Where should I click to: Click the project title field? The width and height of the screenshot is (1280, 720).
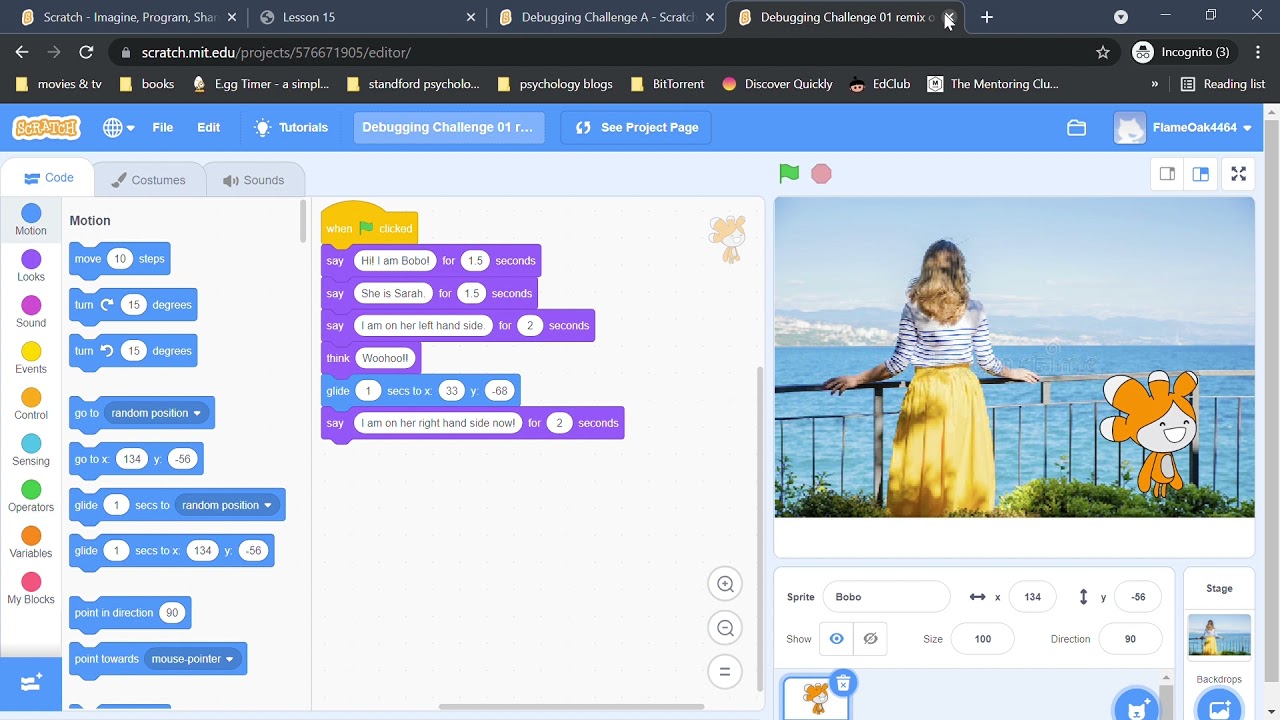click(x=447, y=128)
